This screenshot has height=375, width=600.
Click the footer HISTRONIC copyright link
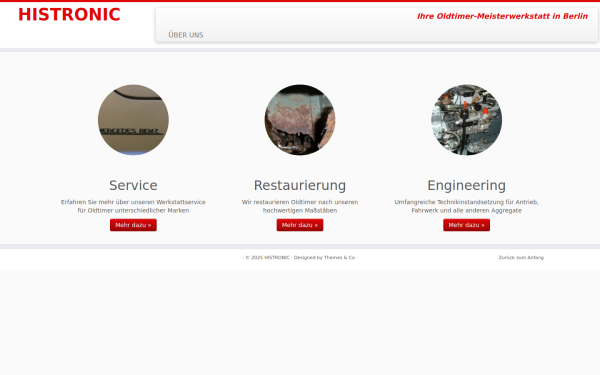point(277,258)
